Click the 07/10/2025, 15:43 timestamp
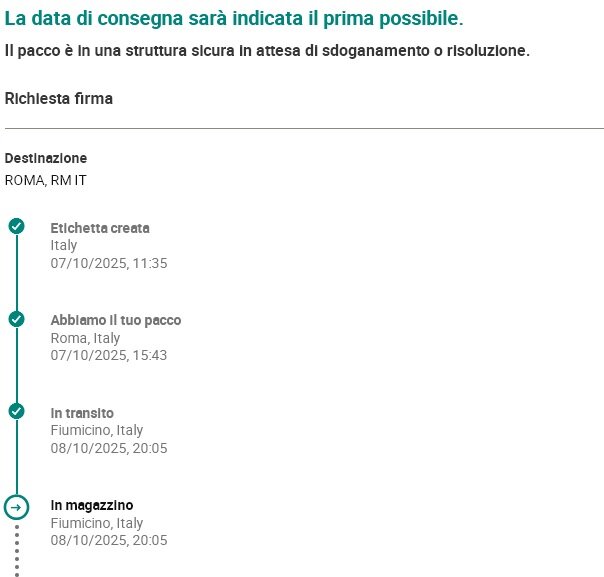604x577 pixels. click(109, 355)
